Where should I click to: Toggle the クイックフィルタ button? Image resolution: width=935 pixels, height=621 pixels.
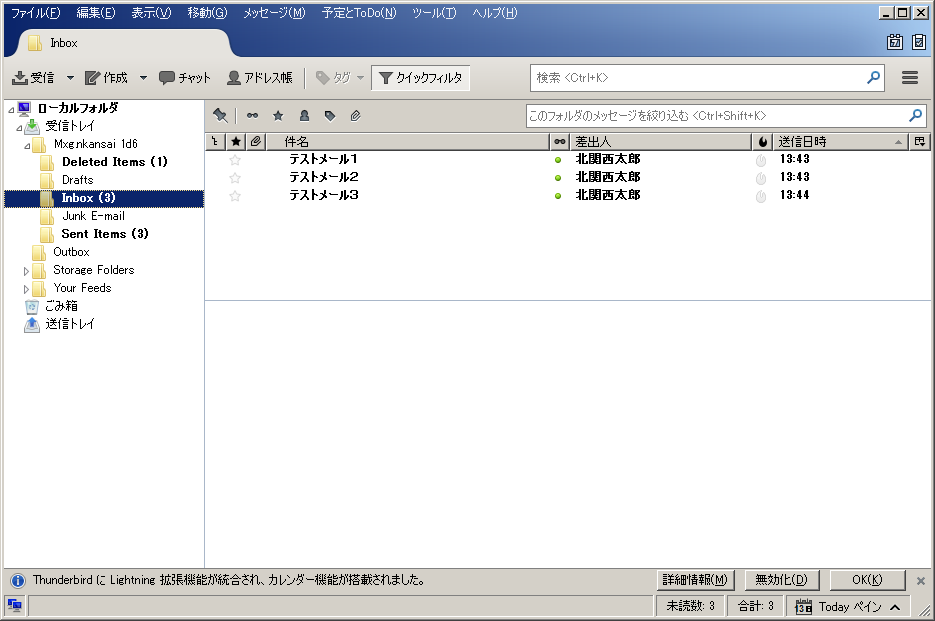[x=420, y=78]
